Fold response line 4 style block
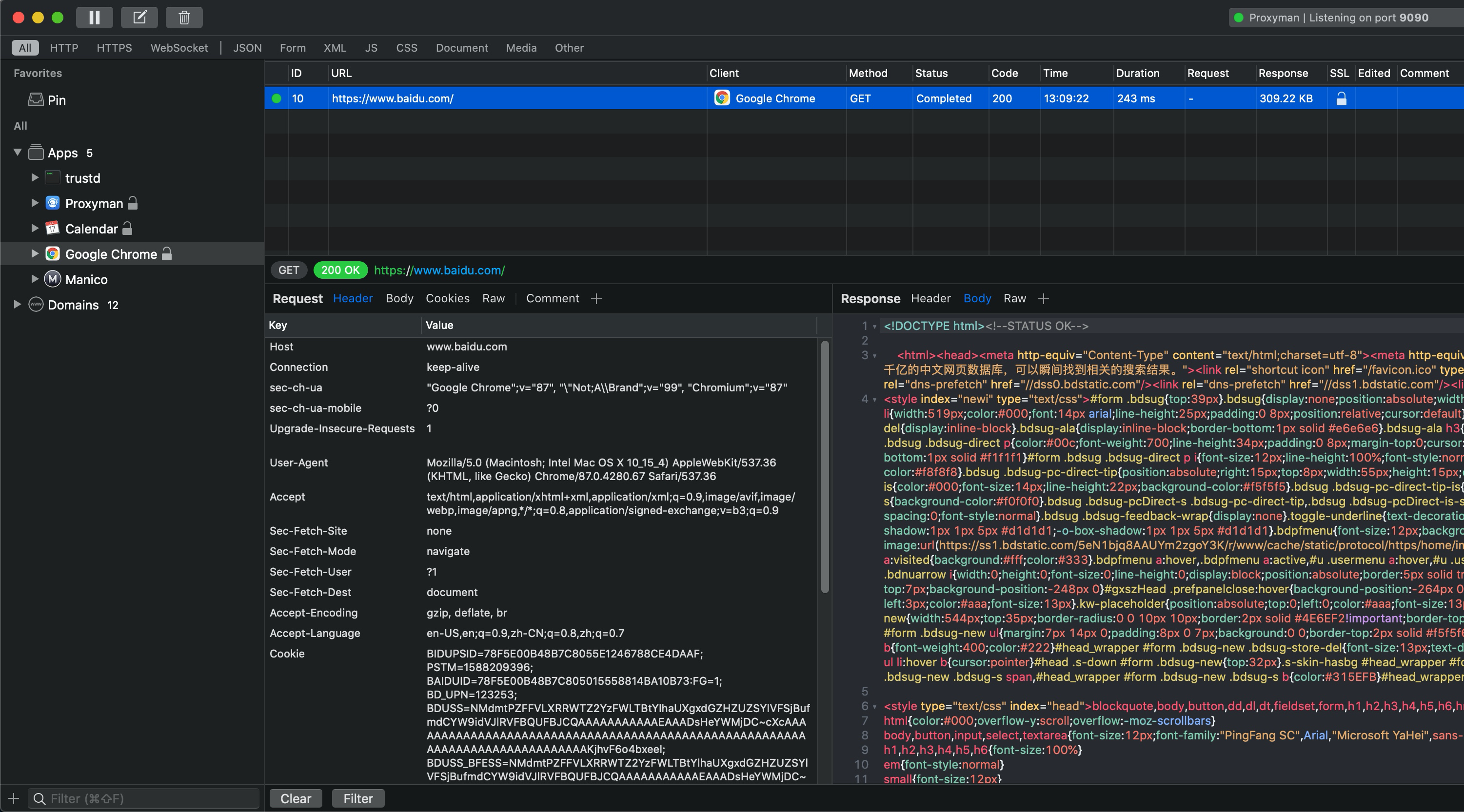The height and width of the screenshot is (812, 1464). tap(875, 400)
